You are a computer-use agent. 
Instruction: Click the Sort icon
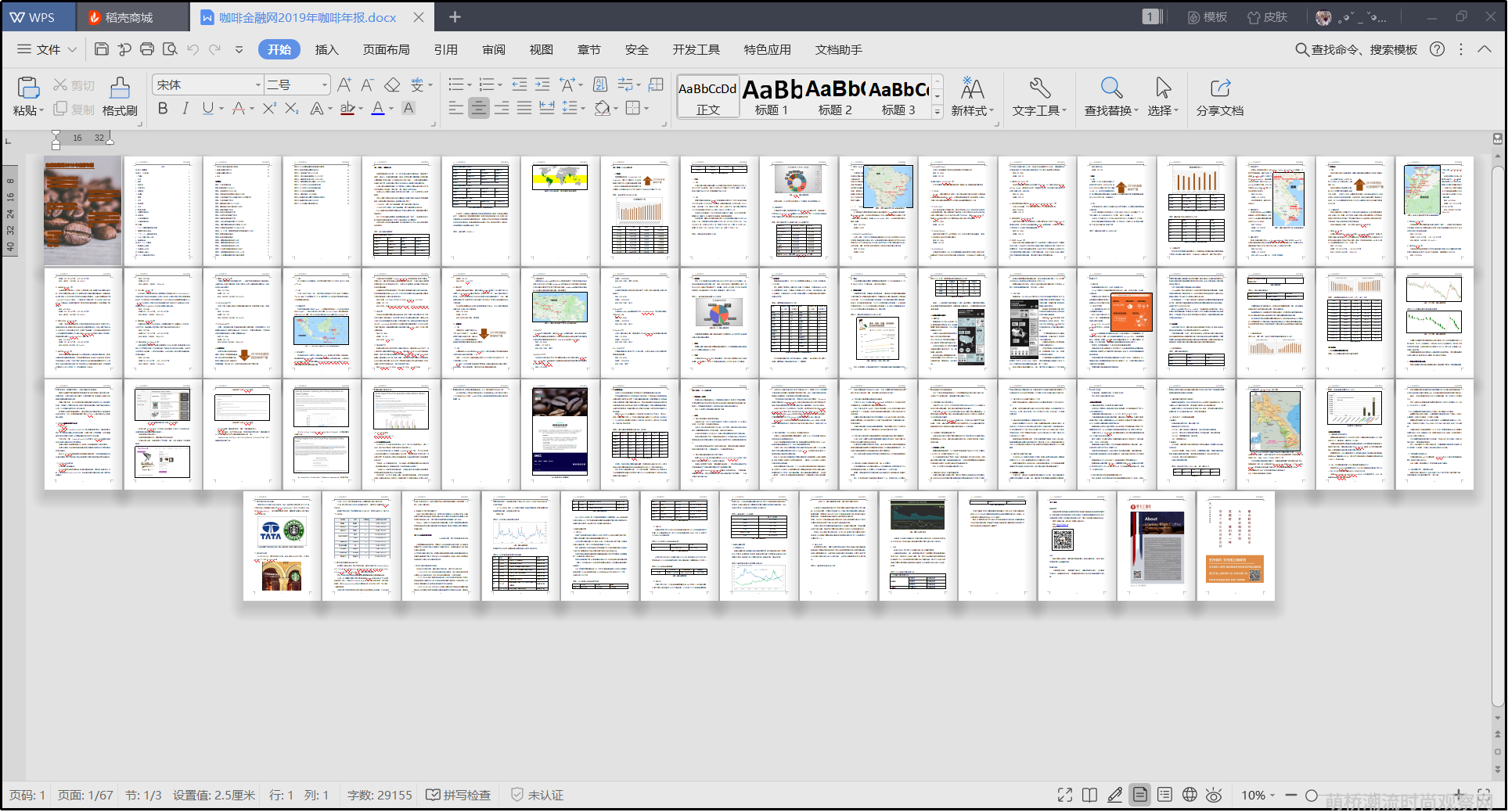tap(600, 84)
